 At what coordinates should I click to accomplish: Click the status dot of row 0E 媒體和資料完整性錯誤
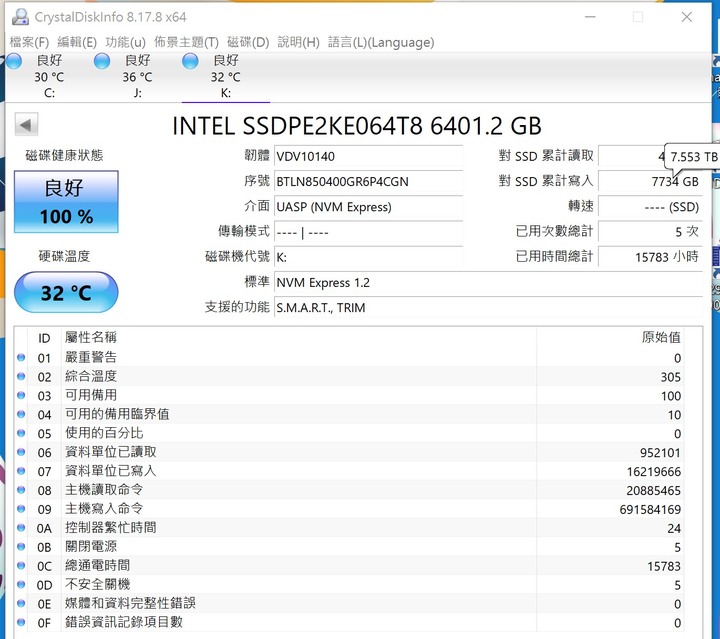[x=21, y=603]
